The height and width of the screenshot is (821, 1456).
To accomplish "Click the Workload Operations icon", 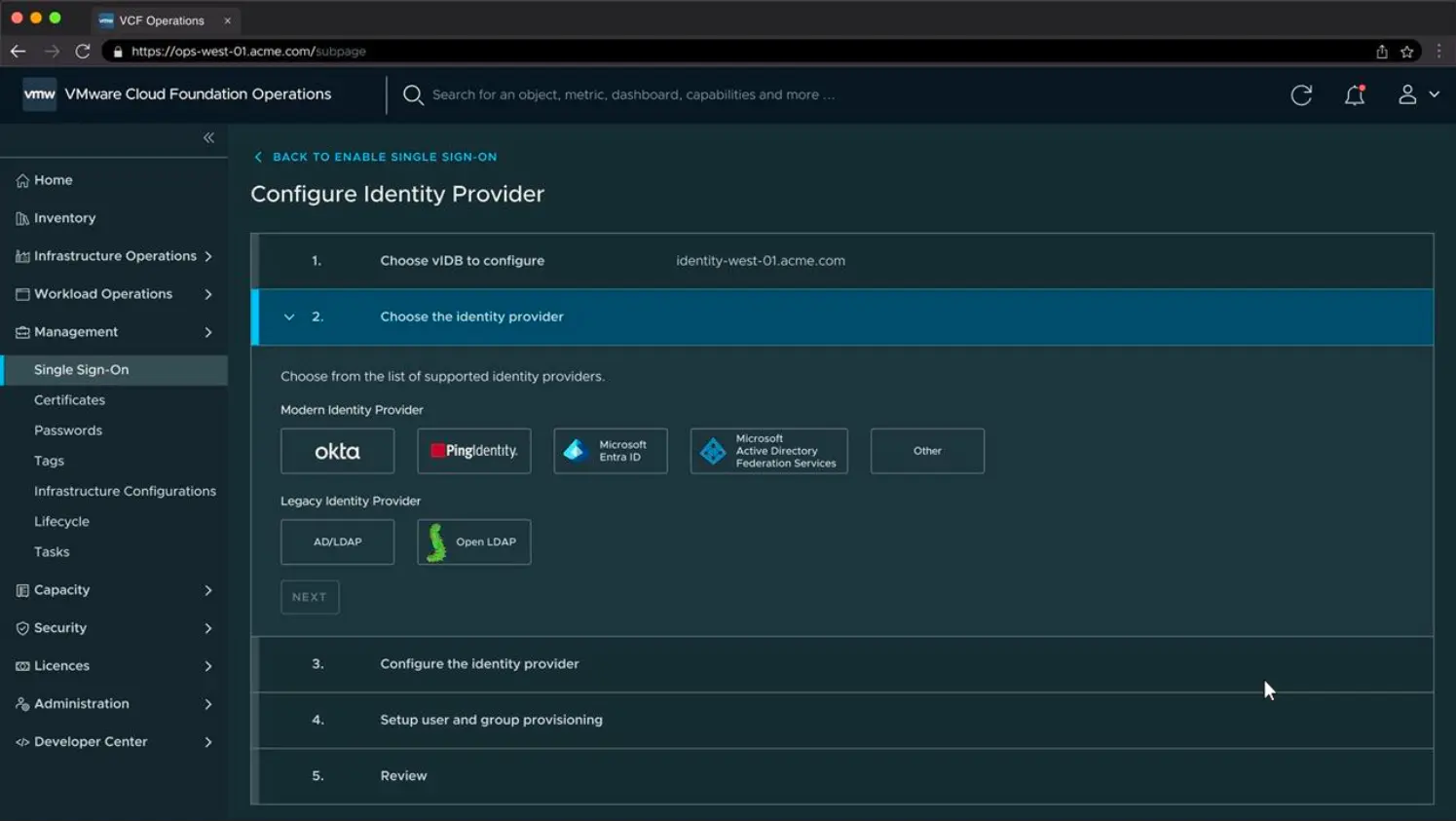I will [22, 294].
